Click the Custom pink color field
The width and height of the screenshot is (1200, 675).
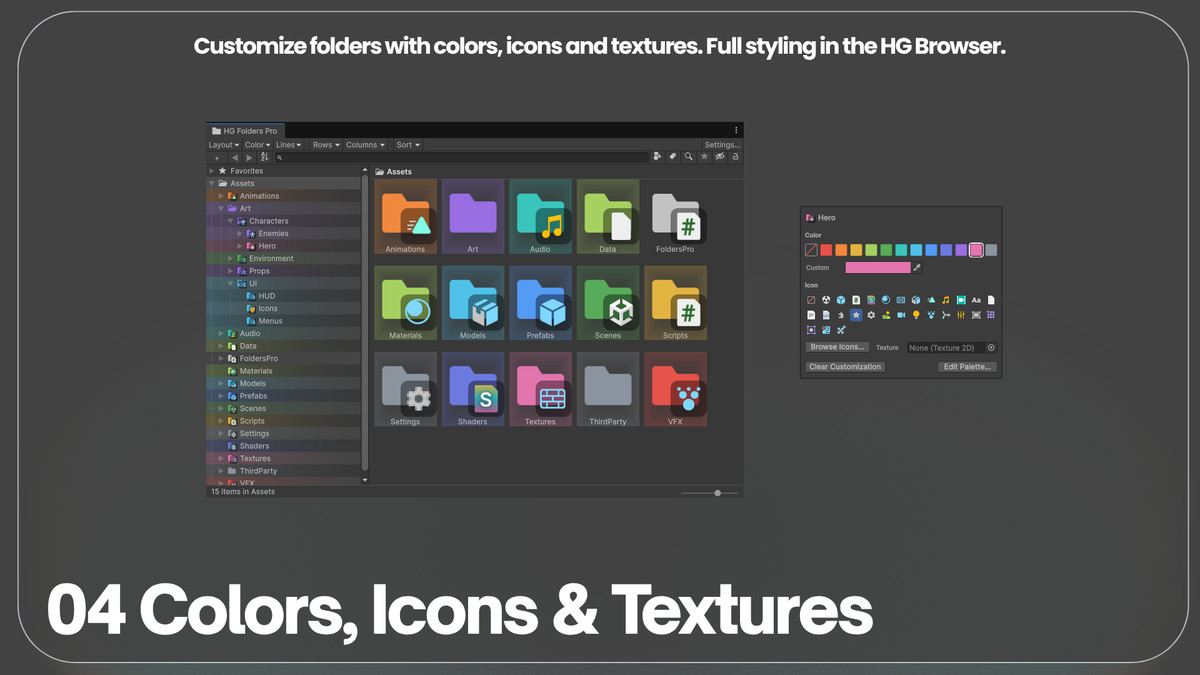pyautogui.click(x=878, y=268)
